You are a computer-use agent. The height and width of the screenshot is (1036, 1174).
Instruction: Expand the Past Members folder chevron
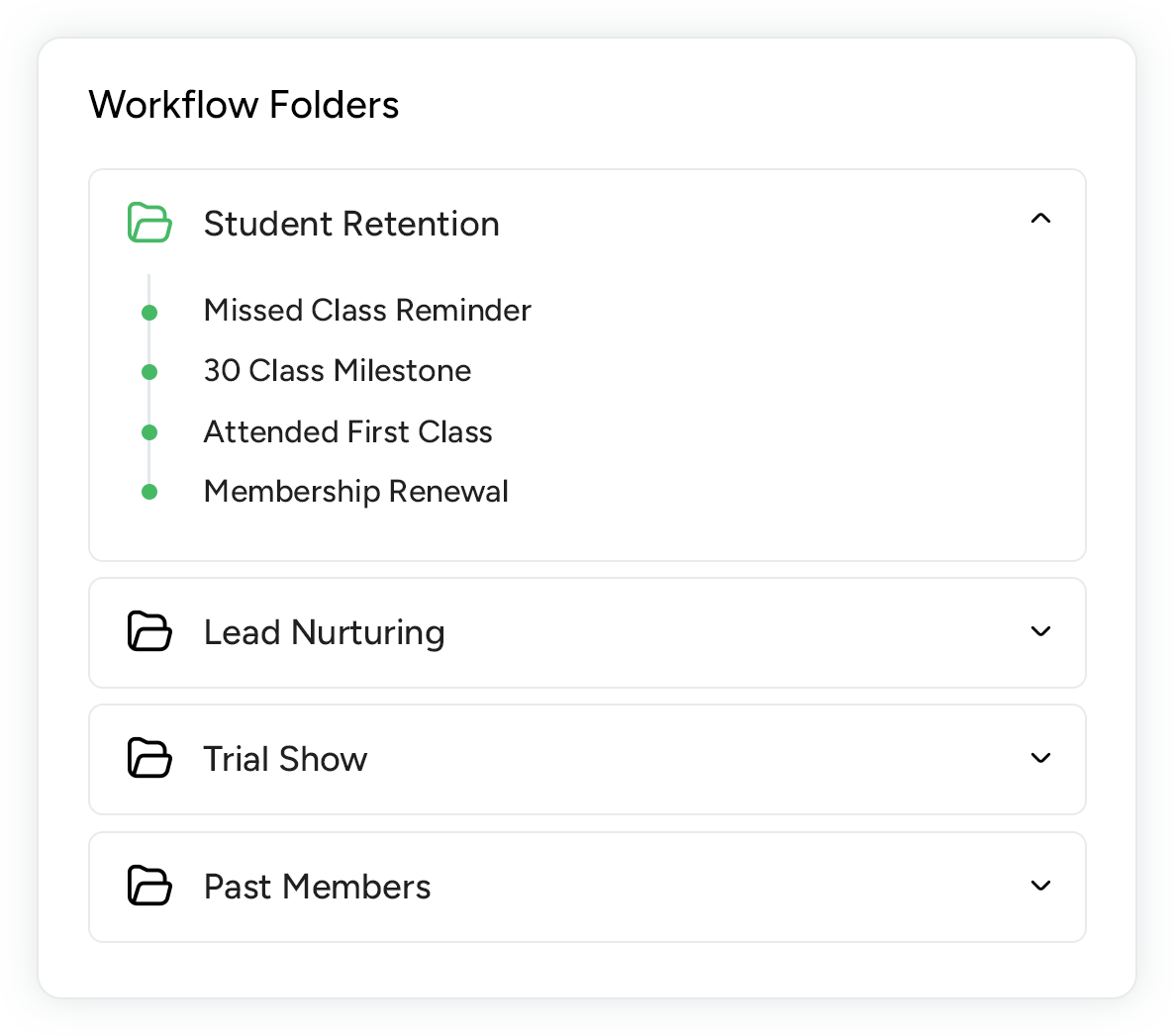coord(1040,886)
